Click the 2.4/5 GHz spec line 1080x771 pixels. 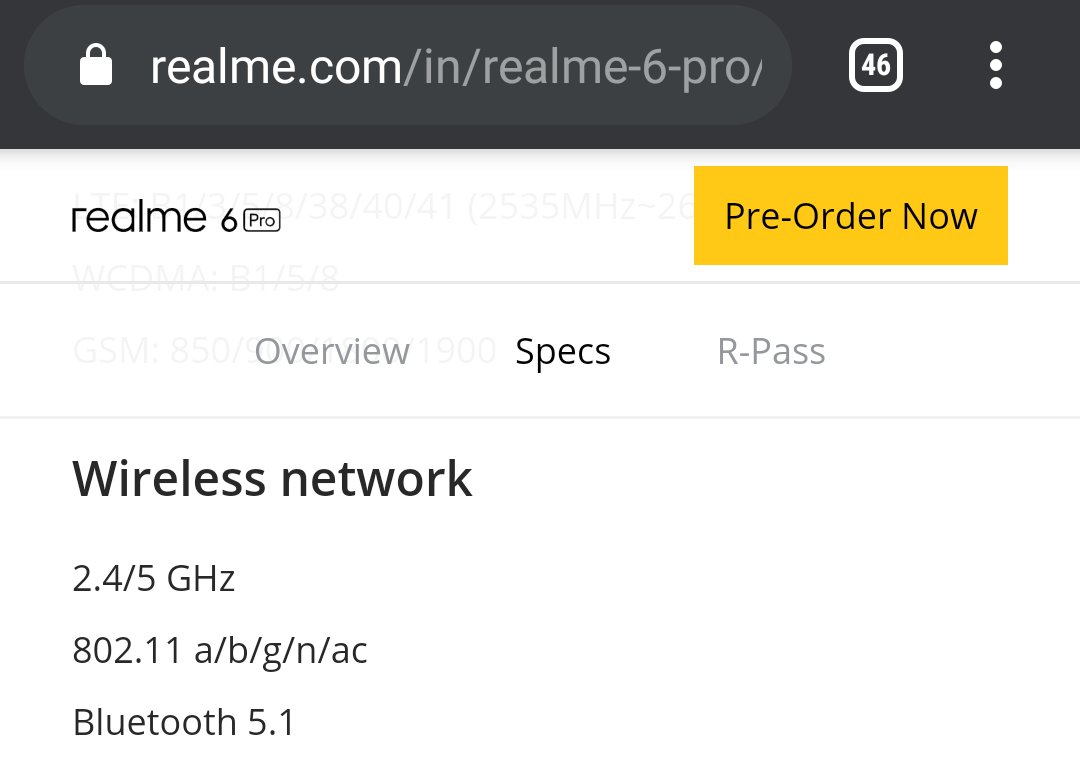point(154,578)
